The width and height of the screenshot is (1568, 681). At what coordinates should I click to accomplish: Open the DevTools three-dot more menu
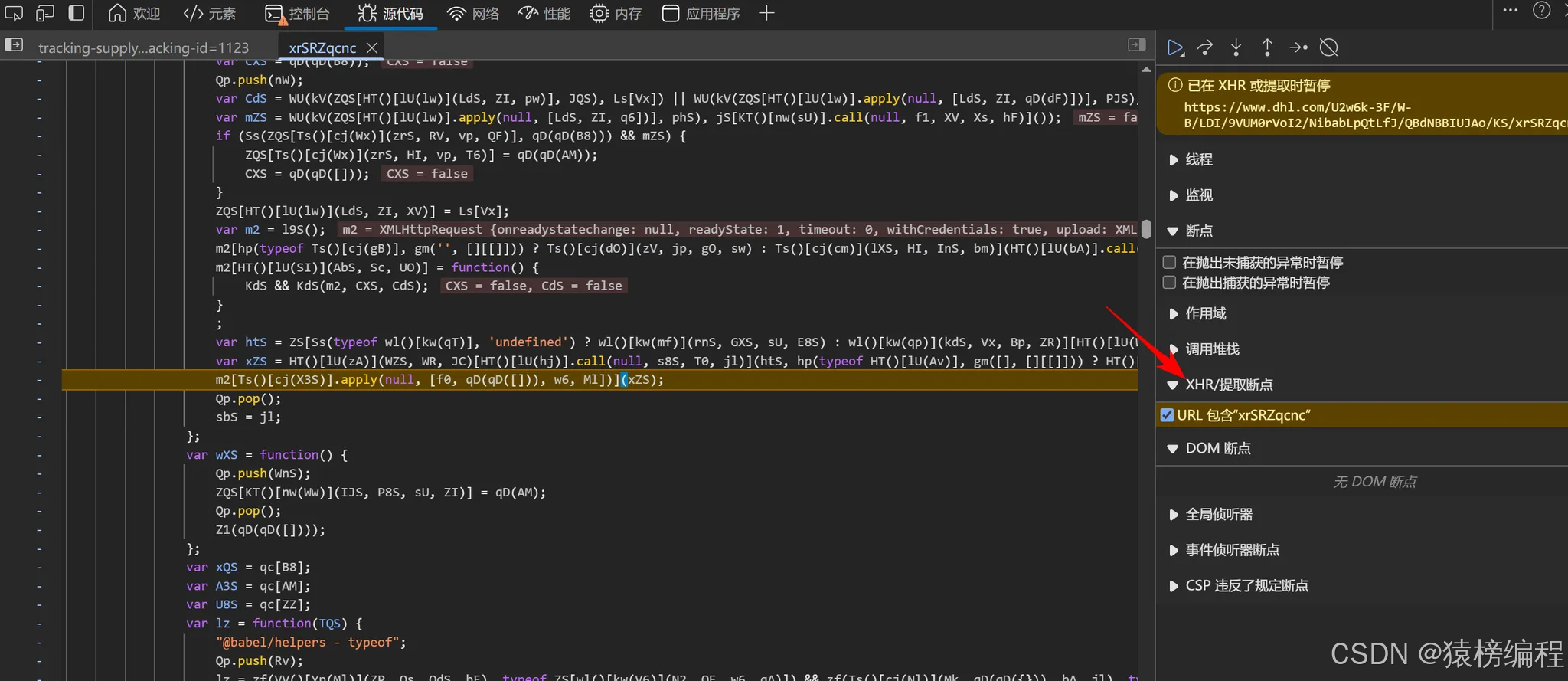(x=1511, y=11)
